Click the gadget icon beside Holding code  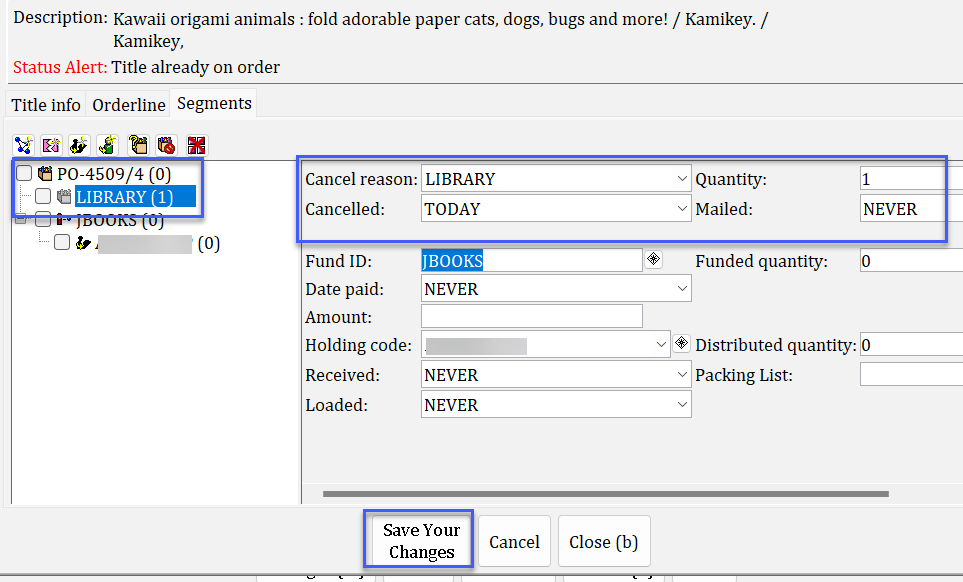pos(682,344)
